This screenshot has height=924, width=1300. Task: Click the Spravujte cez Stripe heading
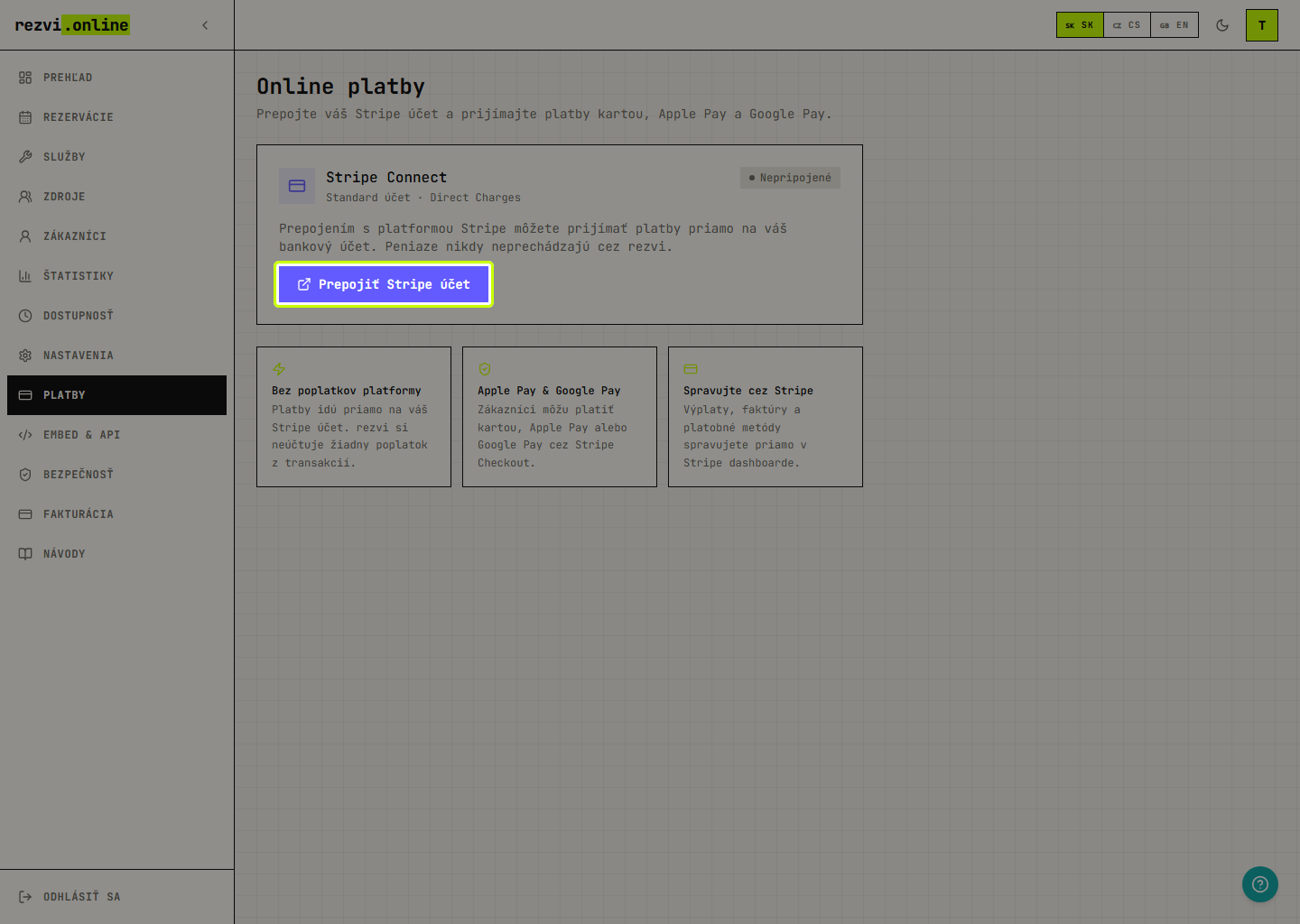748,391
